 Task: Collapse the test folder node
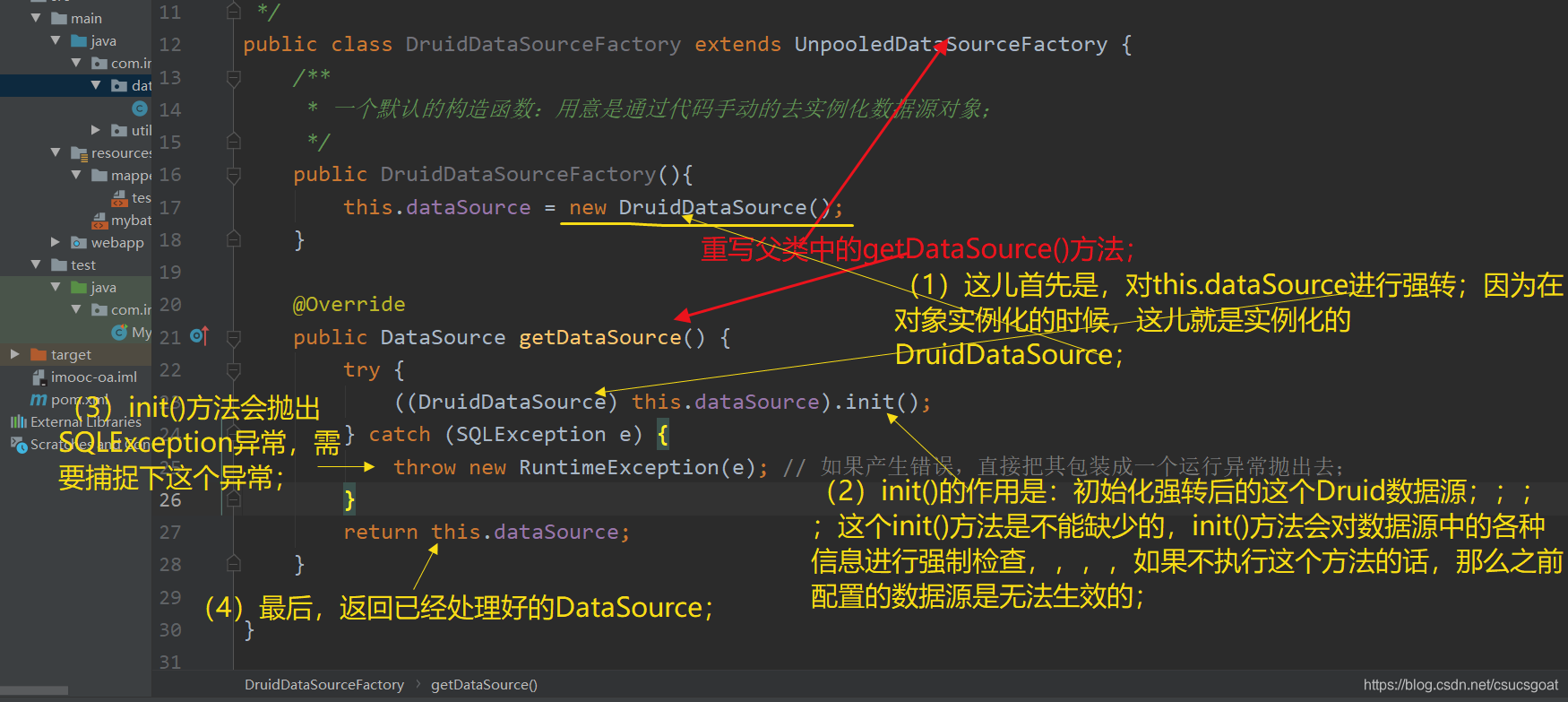pos(37,265)
